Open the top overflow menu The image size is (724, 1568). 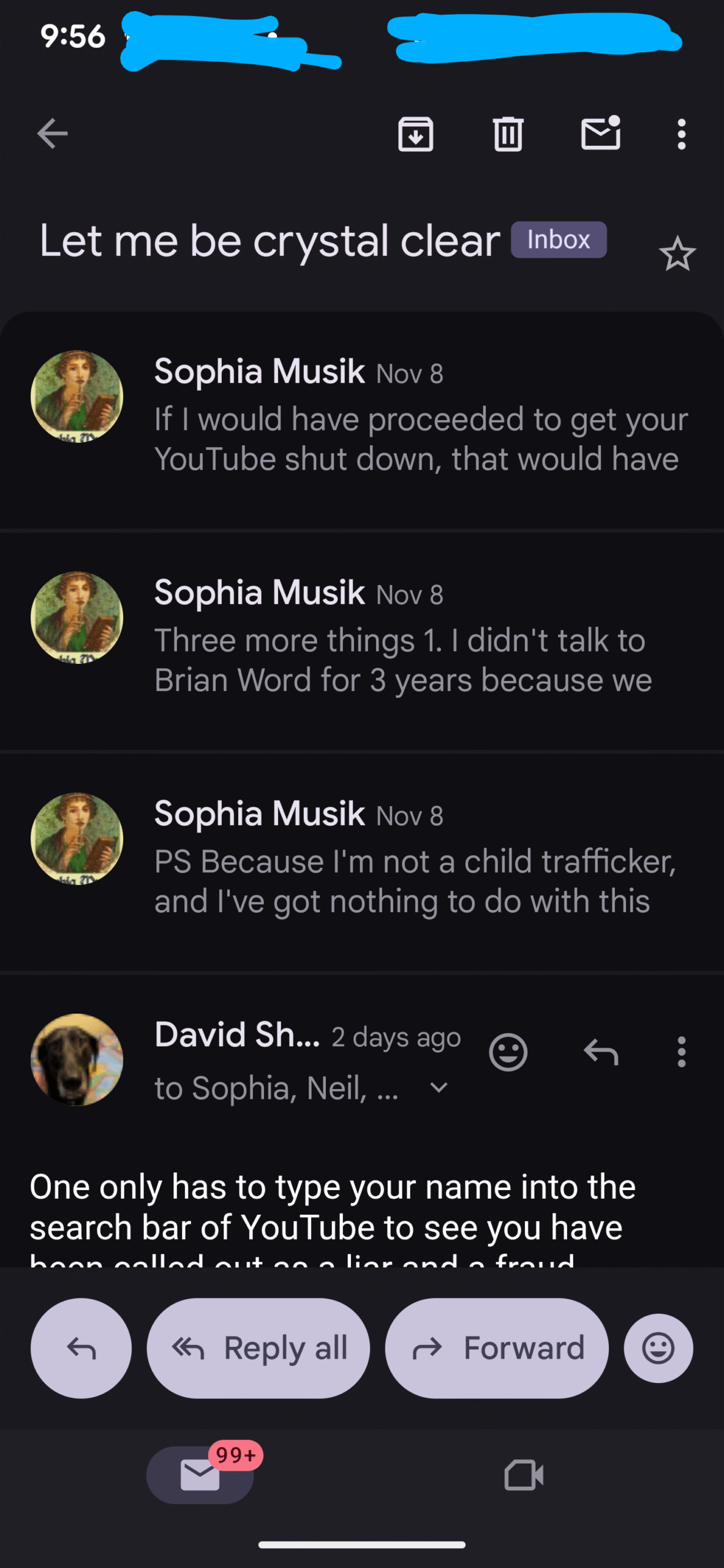681,134
